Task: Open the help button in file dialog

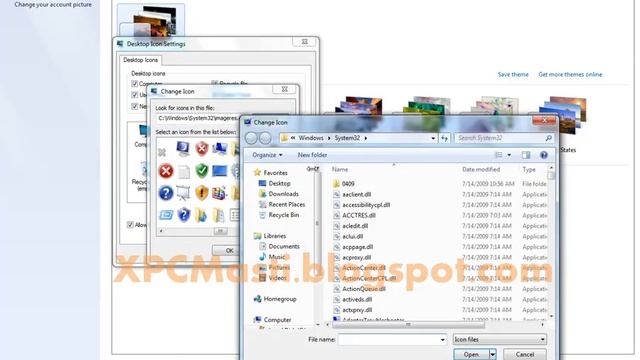Action: click(544, 155)
